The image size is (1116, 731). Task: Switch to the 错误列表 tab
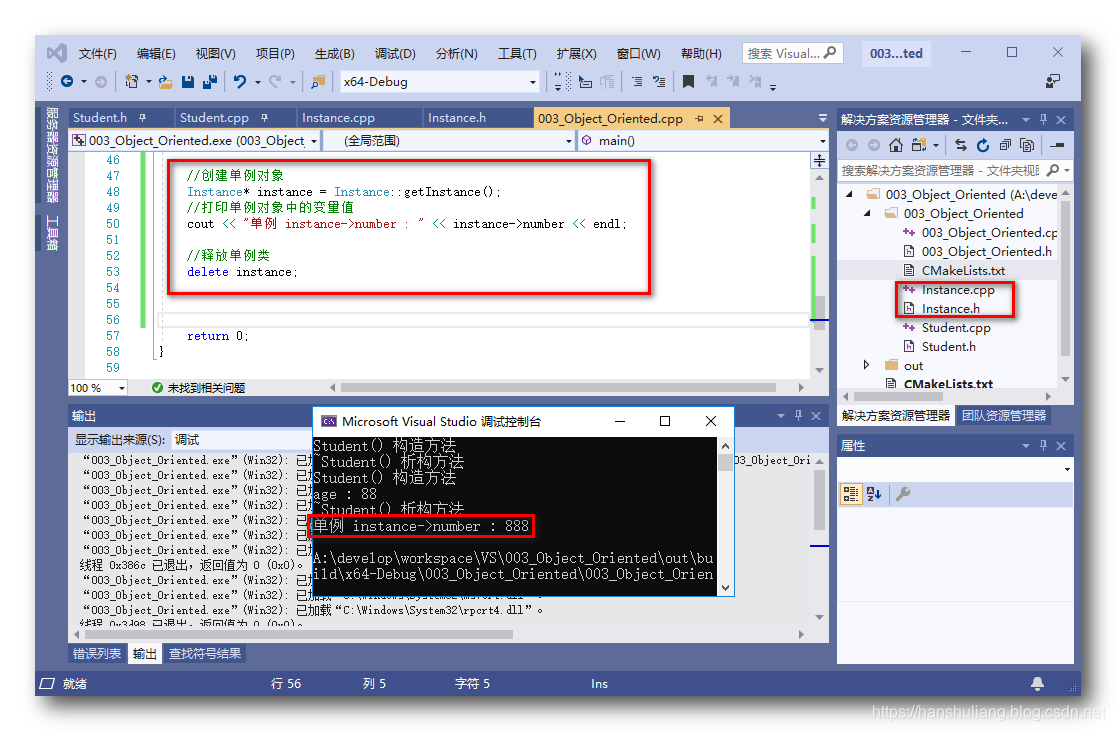coord(97,653)
